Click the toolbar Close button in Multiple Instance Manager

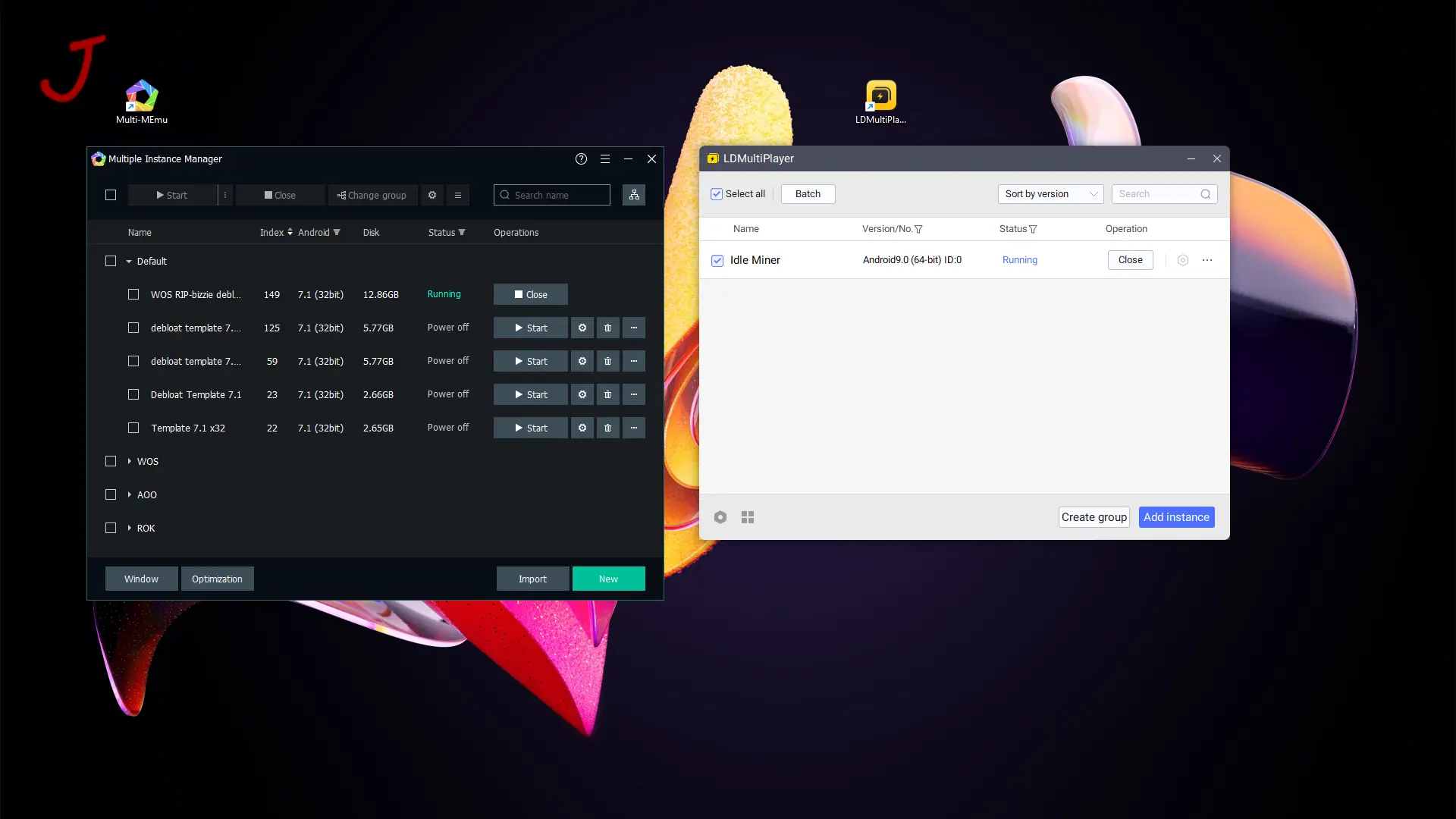tap(280, 195)
